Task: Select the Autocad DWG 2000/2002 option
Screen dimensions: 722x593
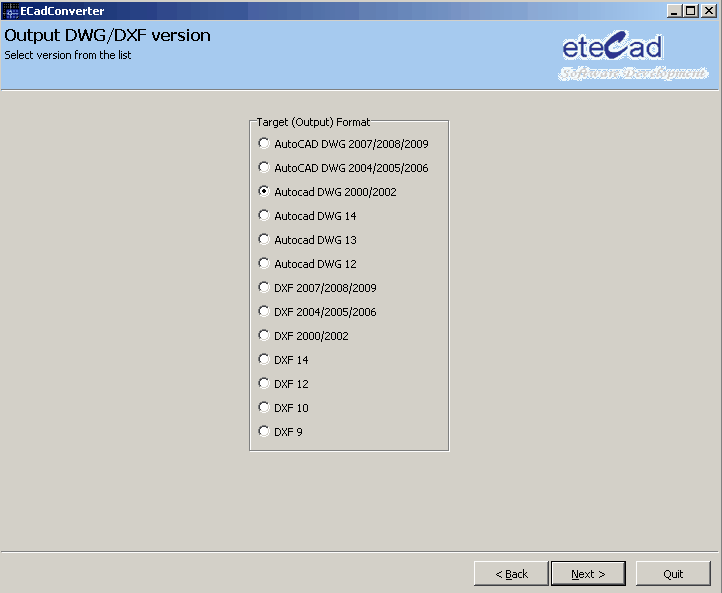Action: (x=264, y=192)
